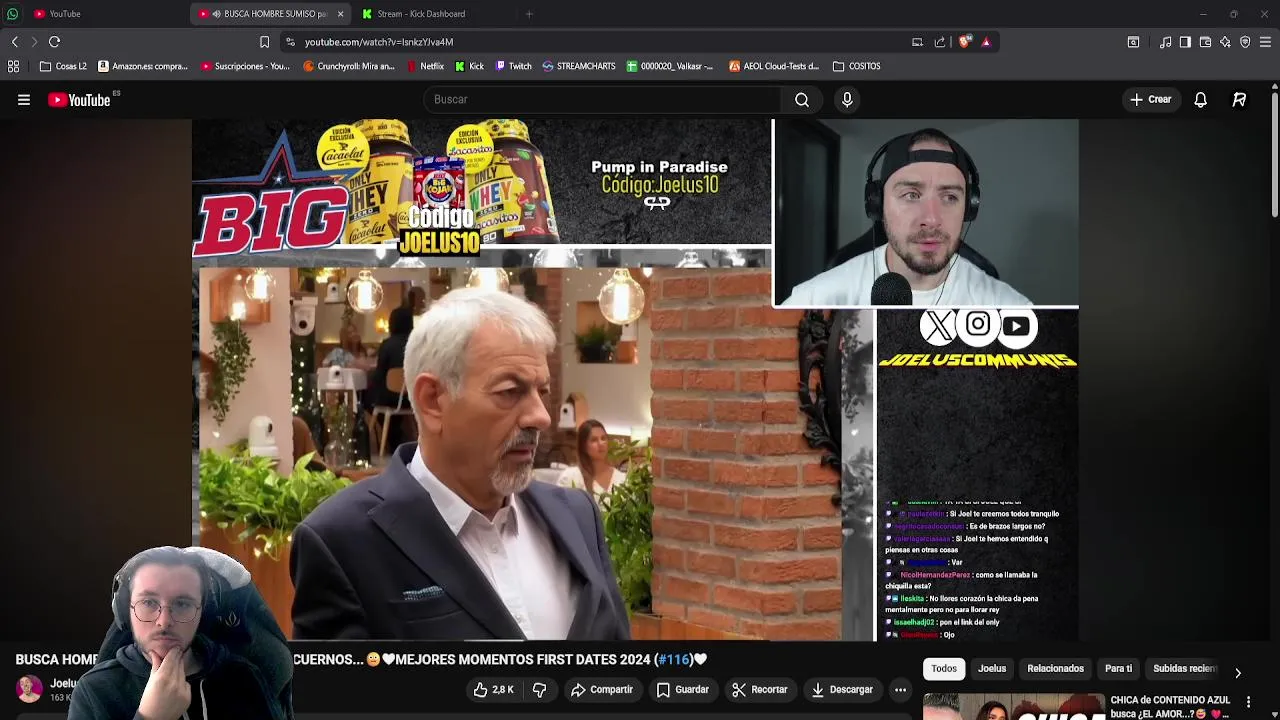Dislike the video
Viewport: 1280px width, 720px height.
click(x=539, y=690)
